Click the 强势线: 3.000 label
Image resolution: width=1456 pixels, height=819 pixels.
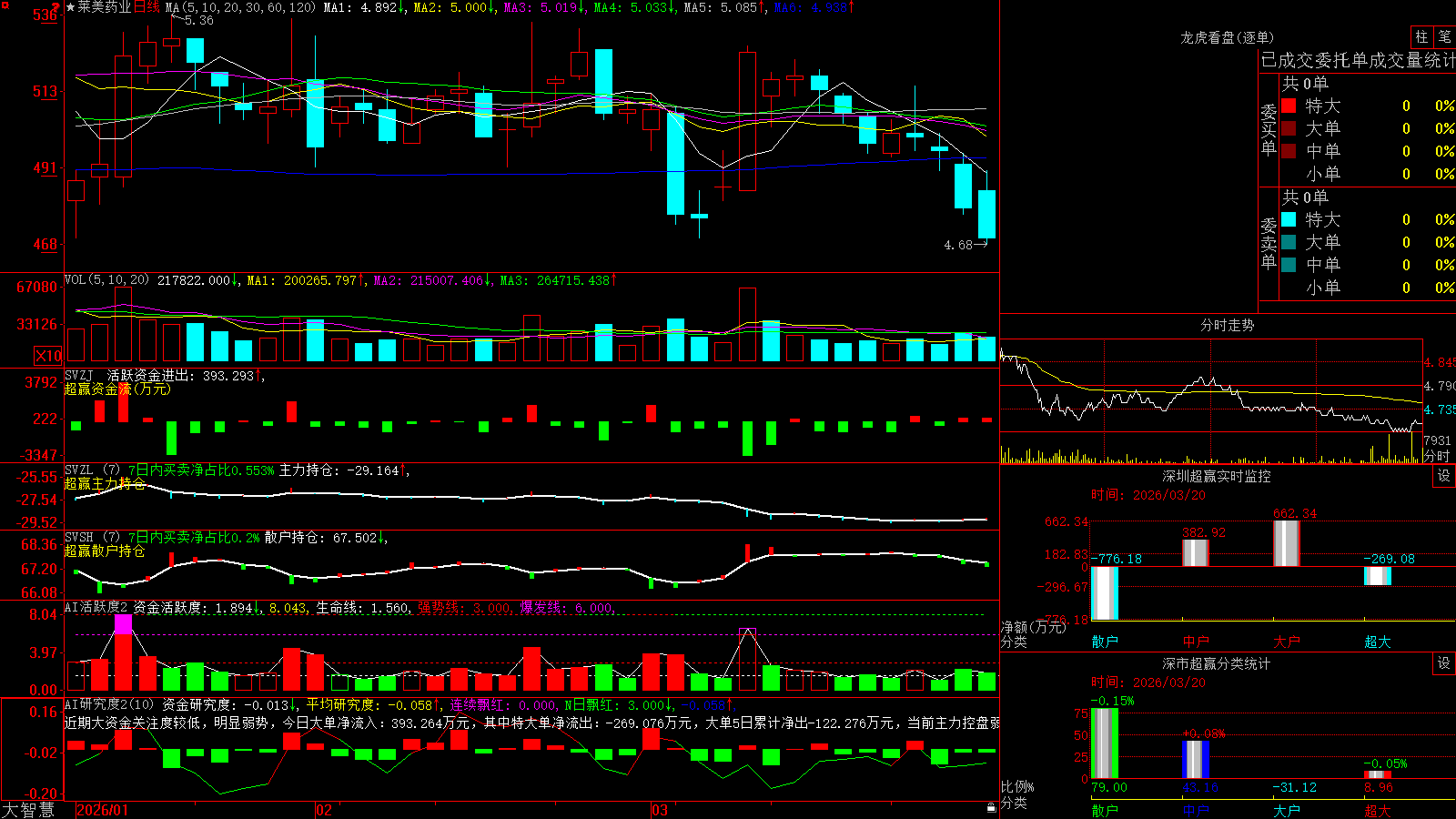click(464, 607)
